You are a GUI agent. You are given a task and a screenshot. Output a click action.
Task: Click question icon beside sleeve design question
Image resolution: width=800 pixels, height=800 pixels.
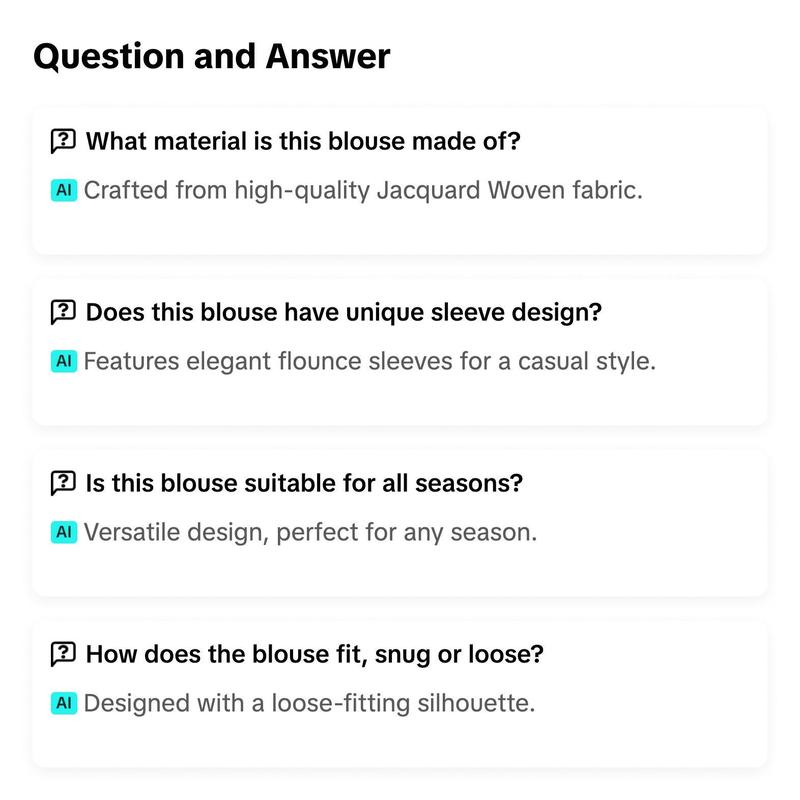pyautogui.click(x=63, y=312)
